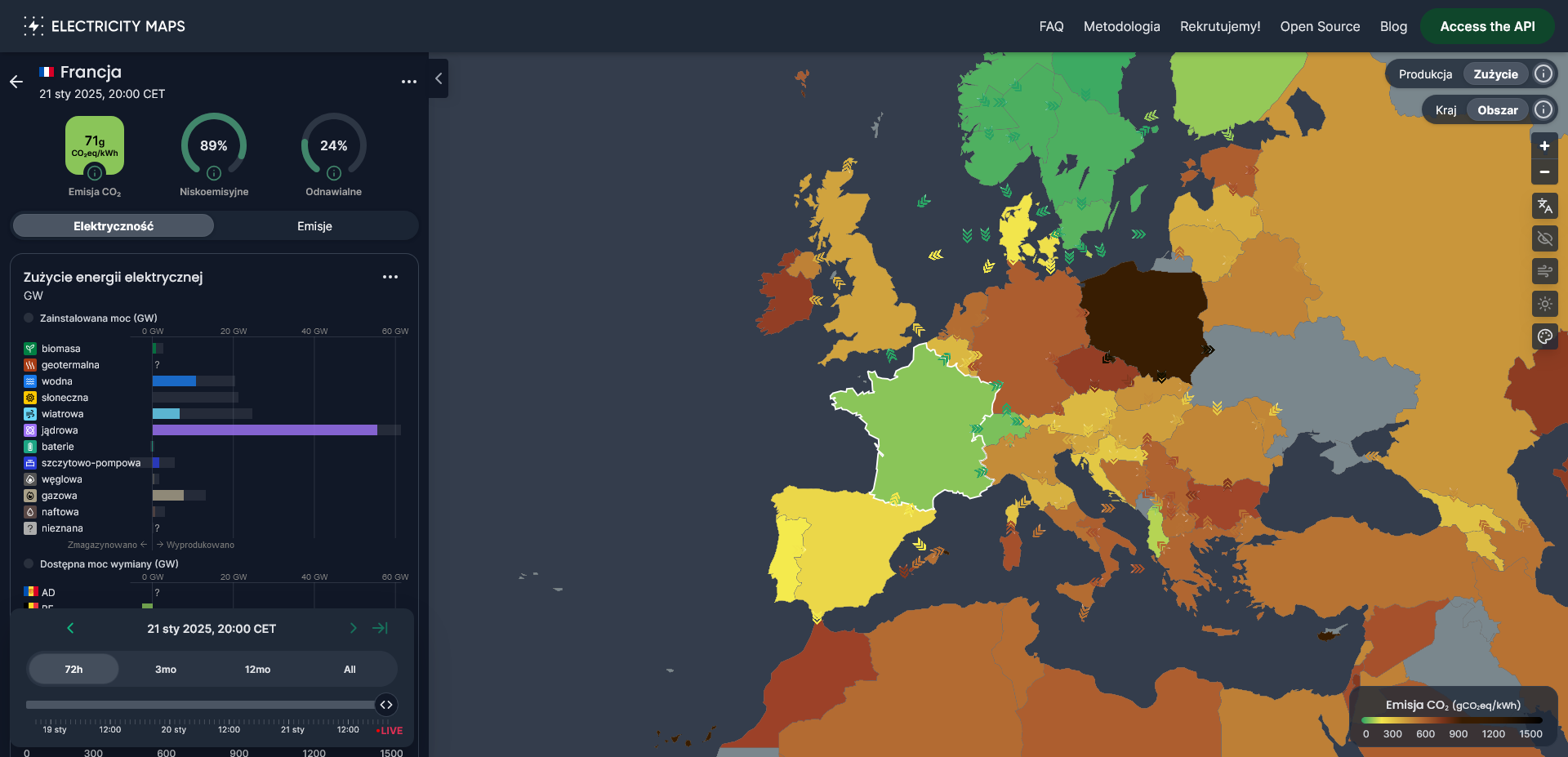Viewport: 1568px width, 757px height.
Task: Open info for the Odnawialne gauge
Action: click(x=334, y=173)
